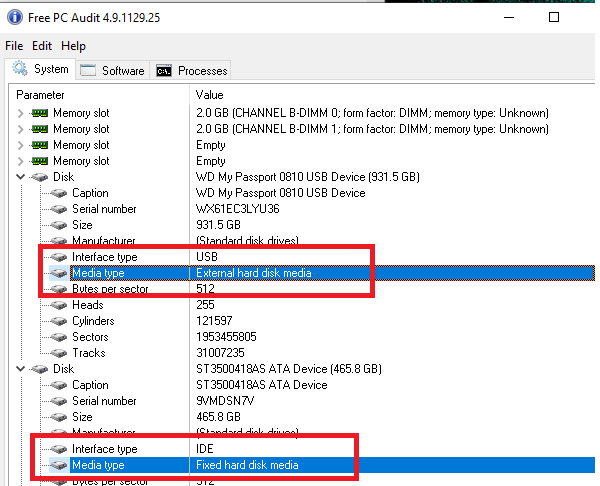
Task: Select the Cylinders row
Action: pos(302,321)
